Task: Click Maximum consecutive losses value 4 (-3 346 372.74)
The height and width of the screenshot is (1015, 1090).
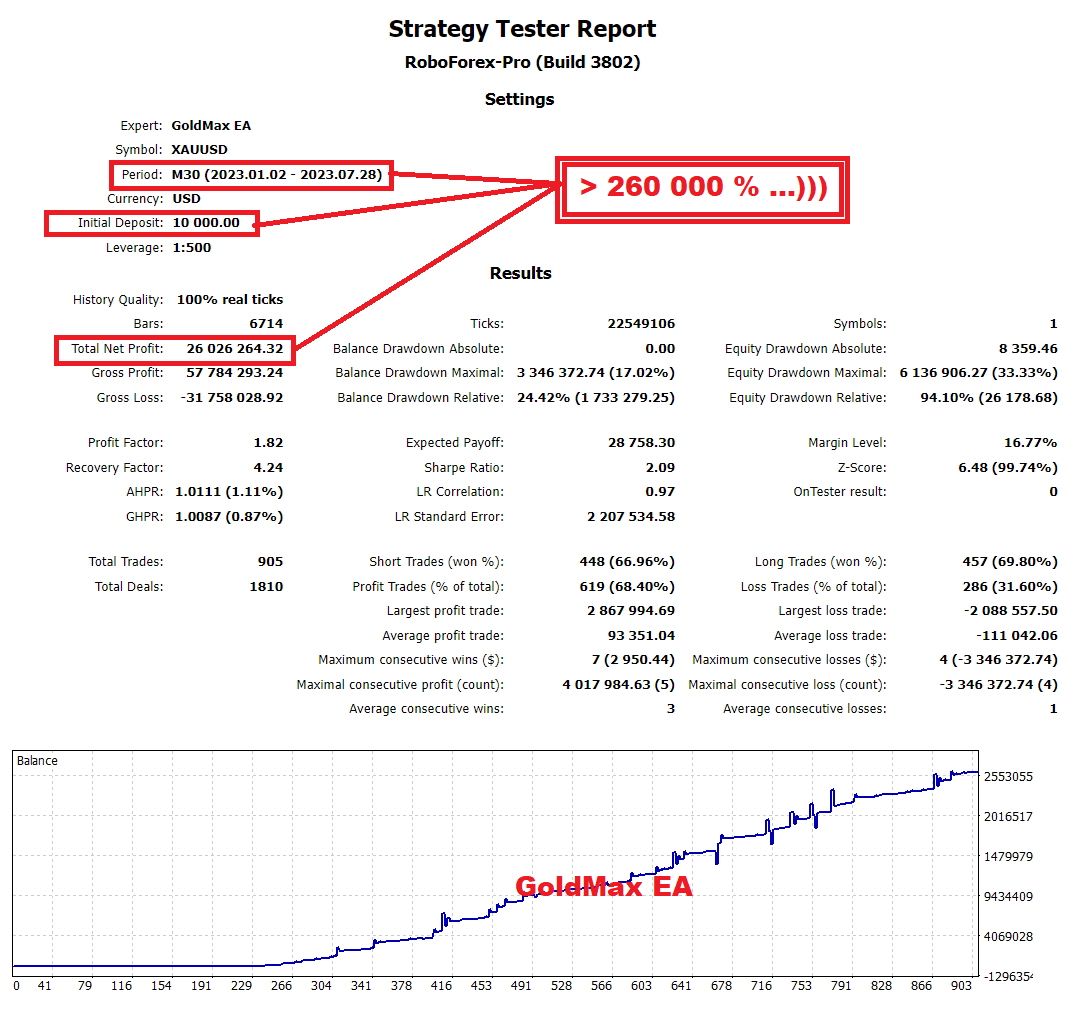Action: point(999,660)
